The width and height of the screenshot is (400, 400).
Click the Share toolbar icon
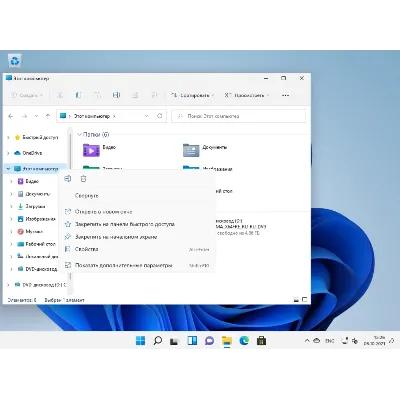coord(135,95)
